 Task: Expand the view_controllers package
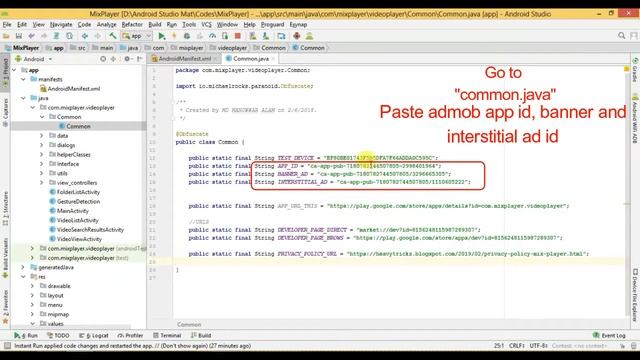click(41, 182)
